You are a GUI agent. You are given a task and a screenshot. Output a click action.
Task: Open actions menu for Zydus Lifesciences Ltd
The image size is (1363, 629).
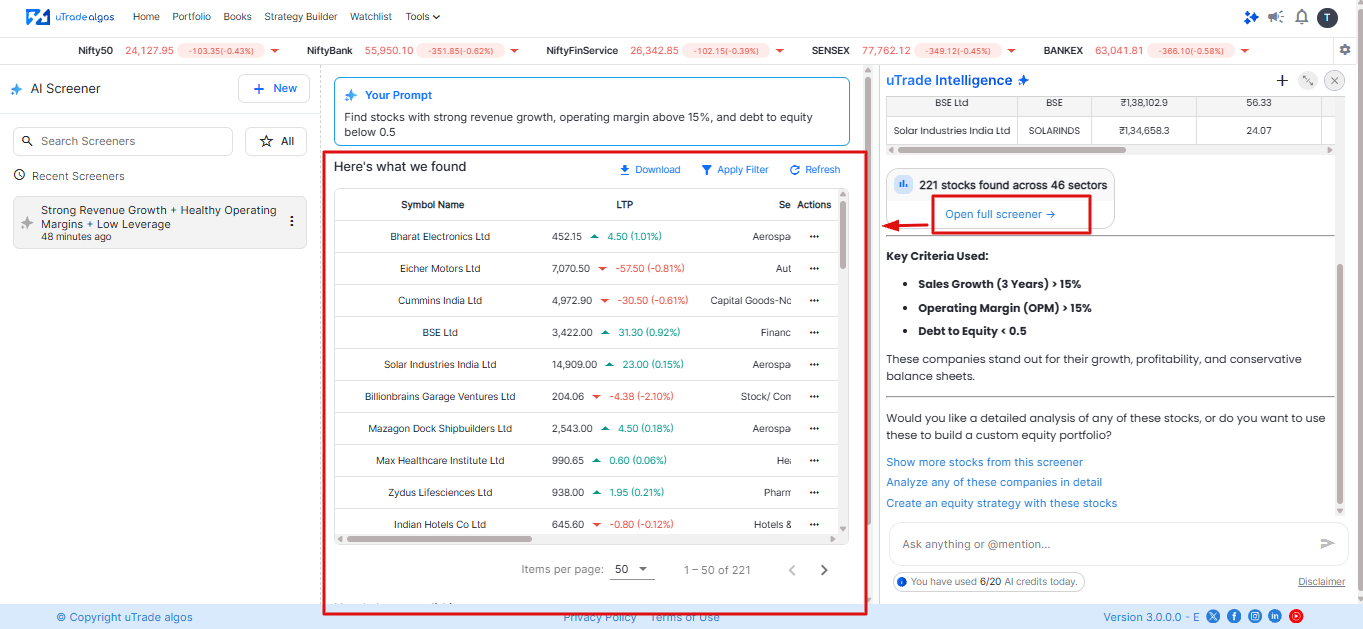[814, 493]
